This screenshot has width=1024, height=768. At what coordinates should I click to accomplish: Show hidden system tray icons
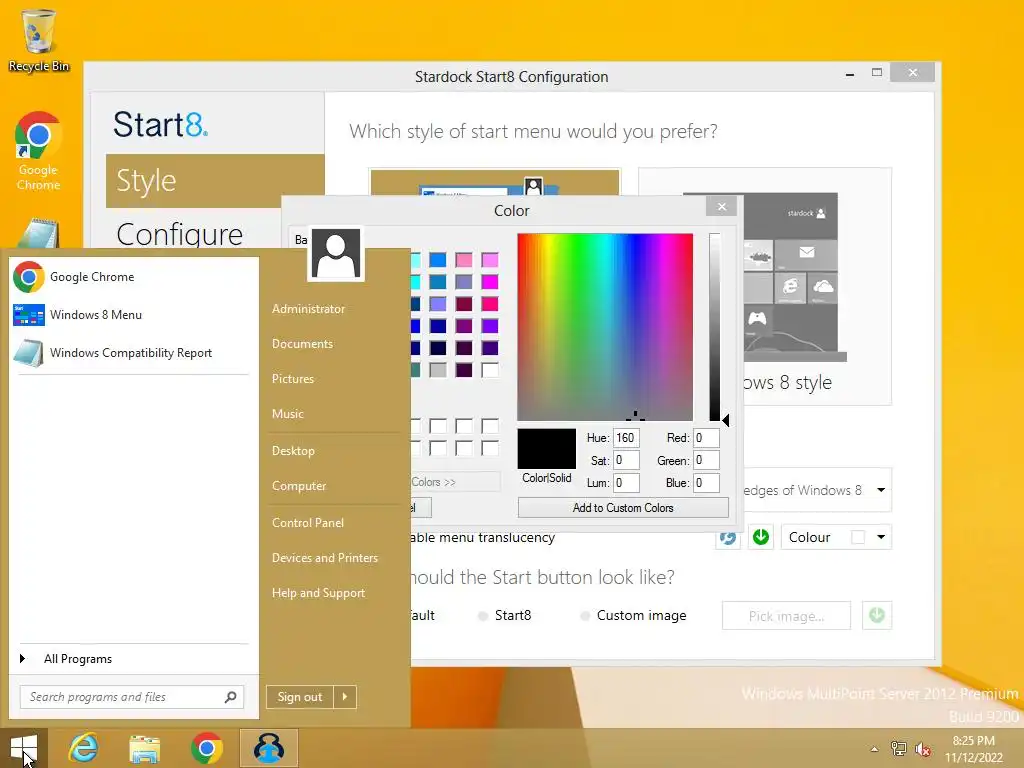[x=874, y=749]
